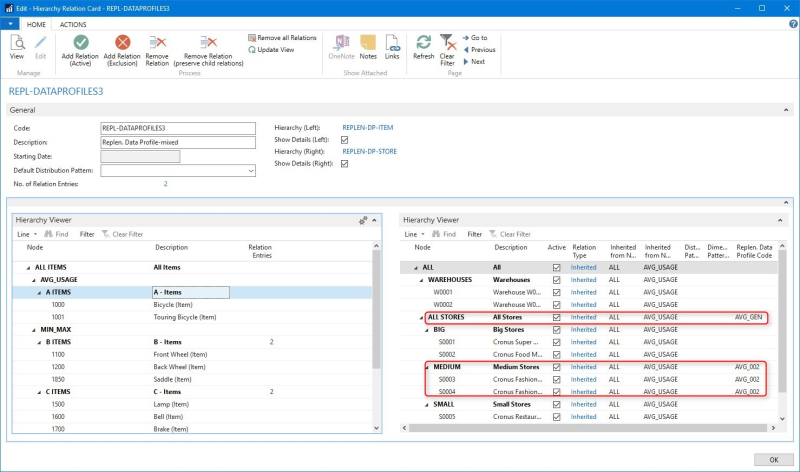
Task: Collapse the General section header
Action: [22, 109]
